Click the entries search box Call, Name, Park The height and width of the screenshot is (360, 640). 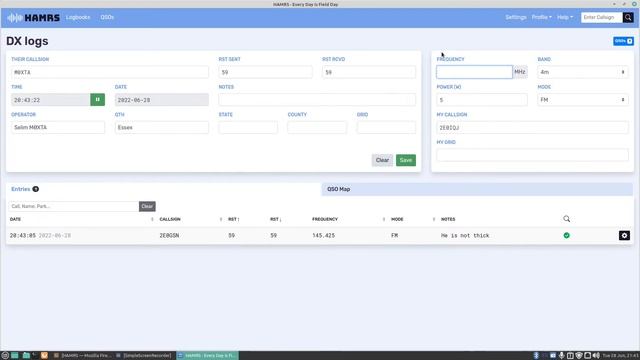74,206
